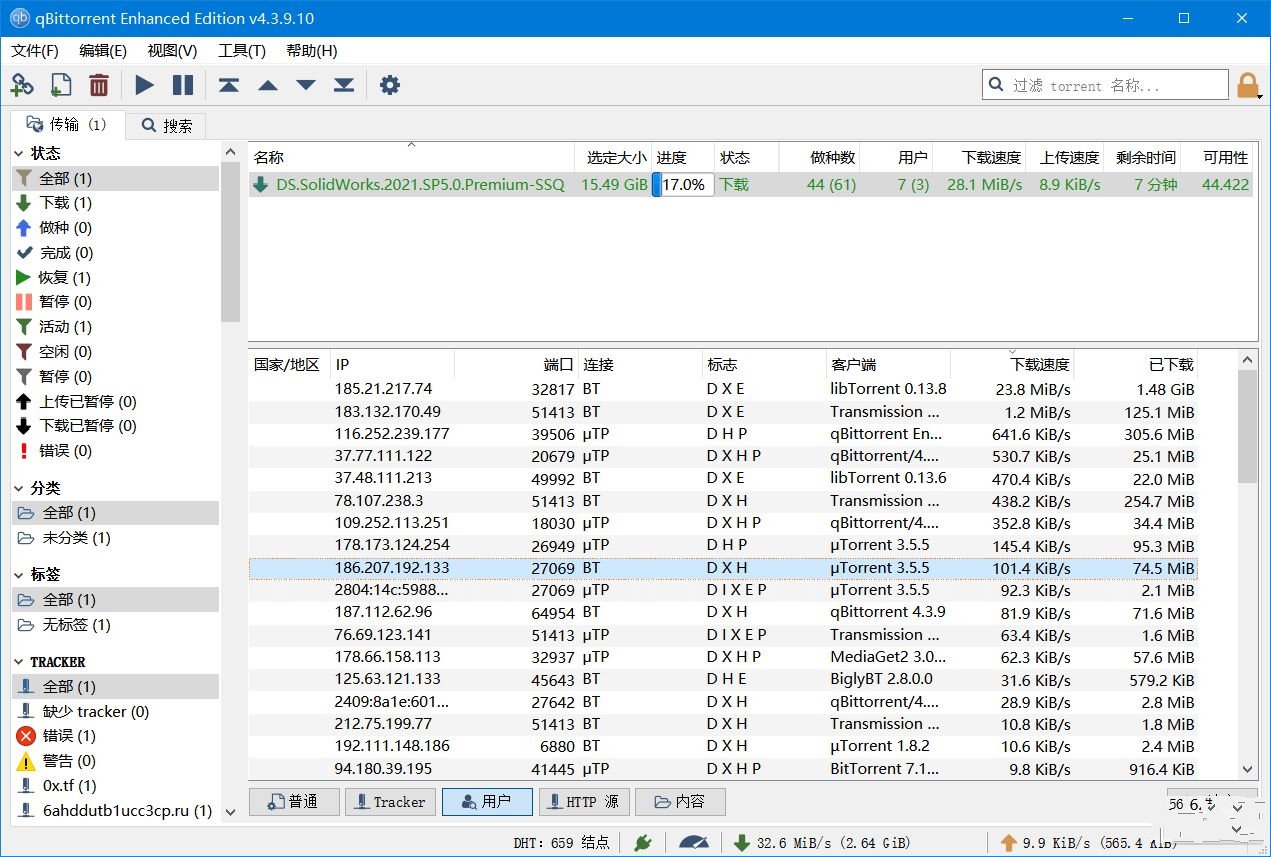This screenshot has width=1271, height=857.
Task: Open the HTTP 源 tab
Action: point(585,802)
